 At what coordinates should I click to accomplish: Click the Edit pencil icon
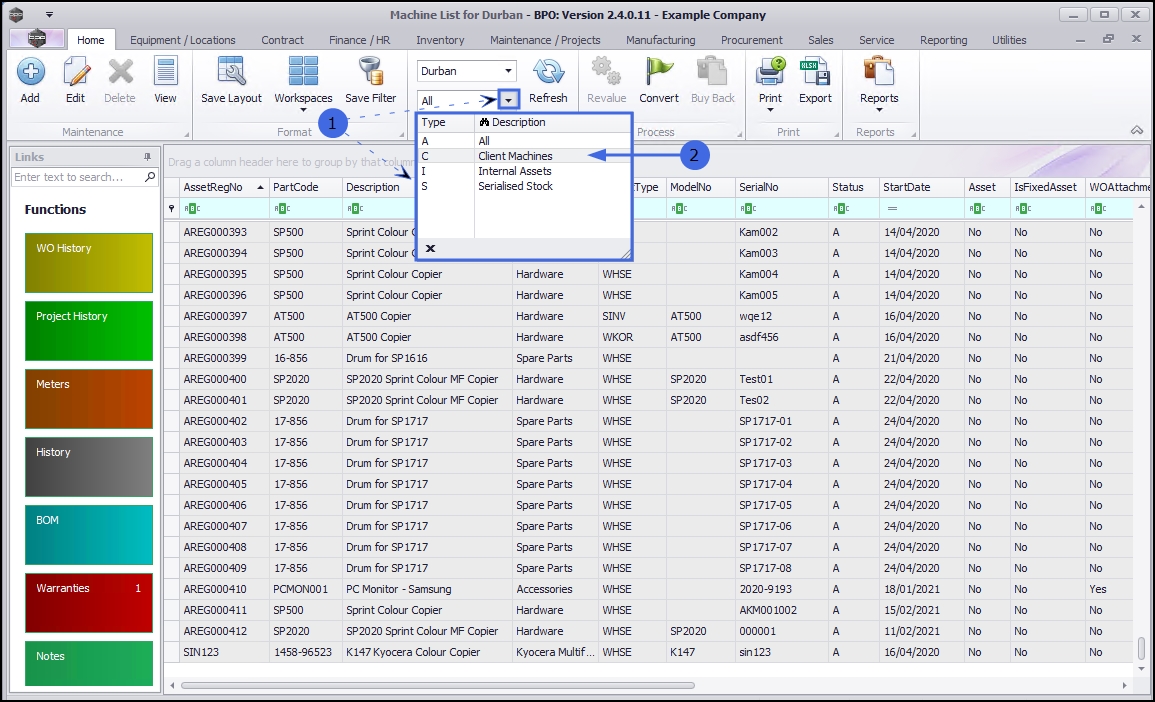click(x=76, y=74)
